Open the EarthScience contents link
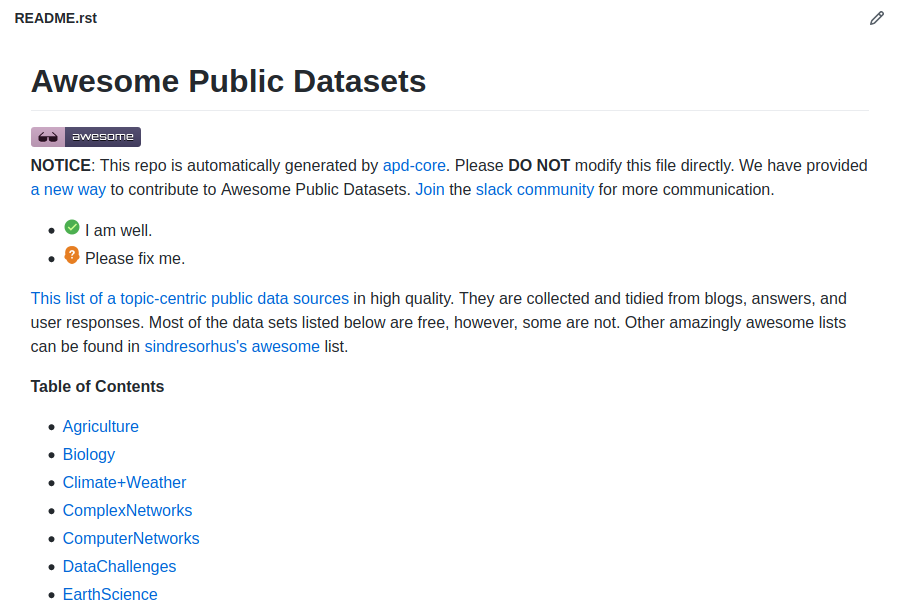The image size is (900, 611). tap(110, 594)
